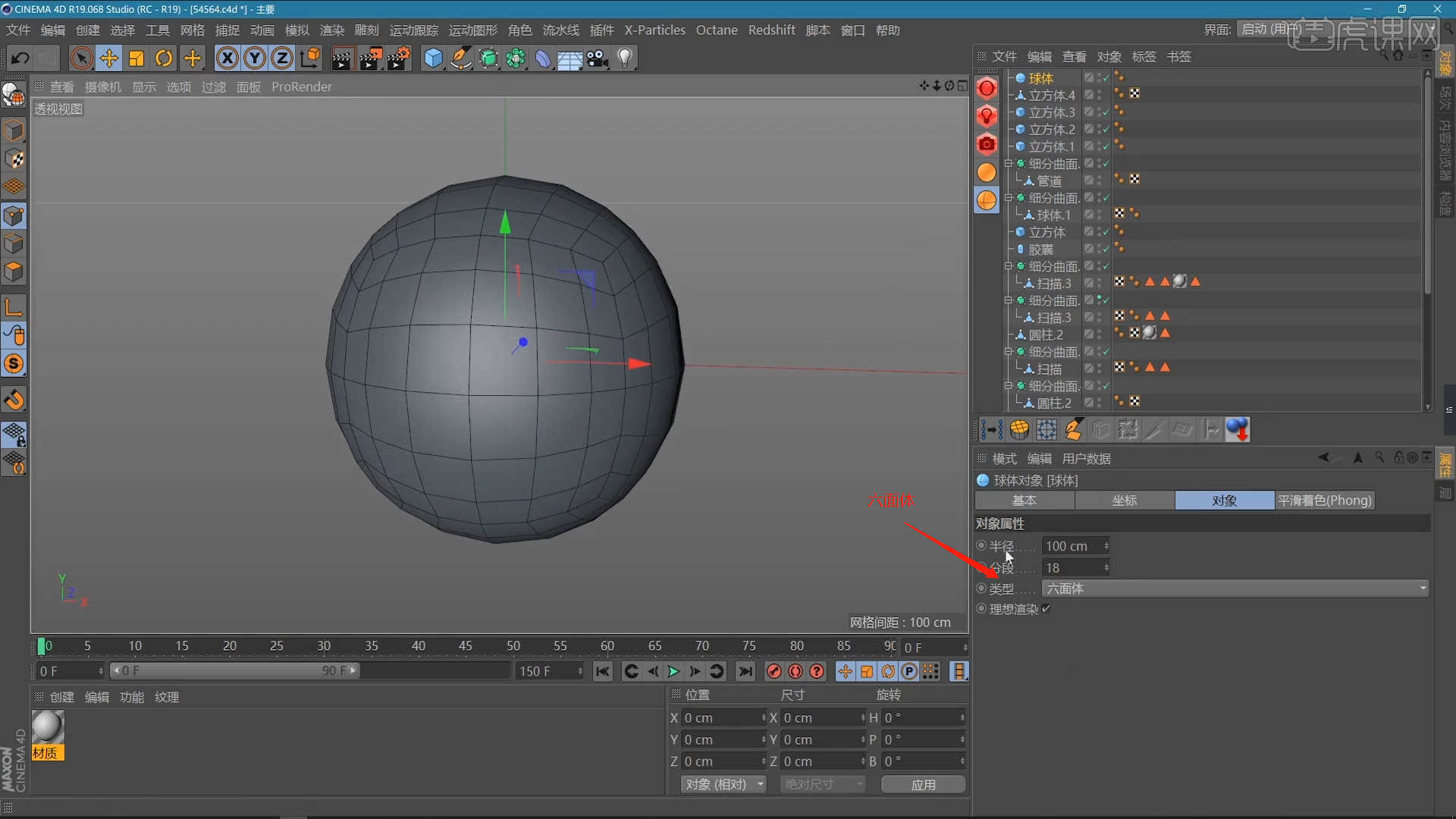Toggle the 理想渲染 checkbox

(1046, 609)
